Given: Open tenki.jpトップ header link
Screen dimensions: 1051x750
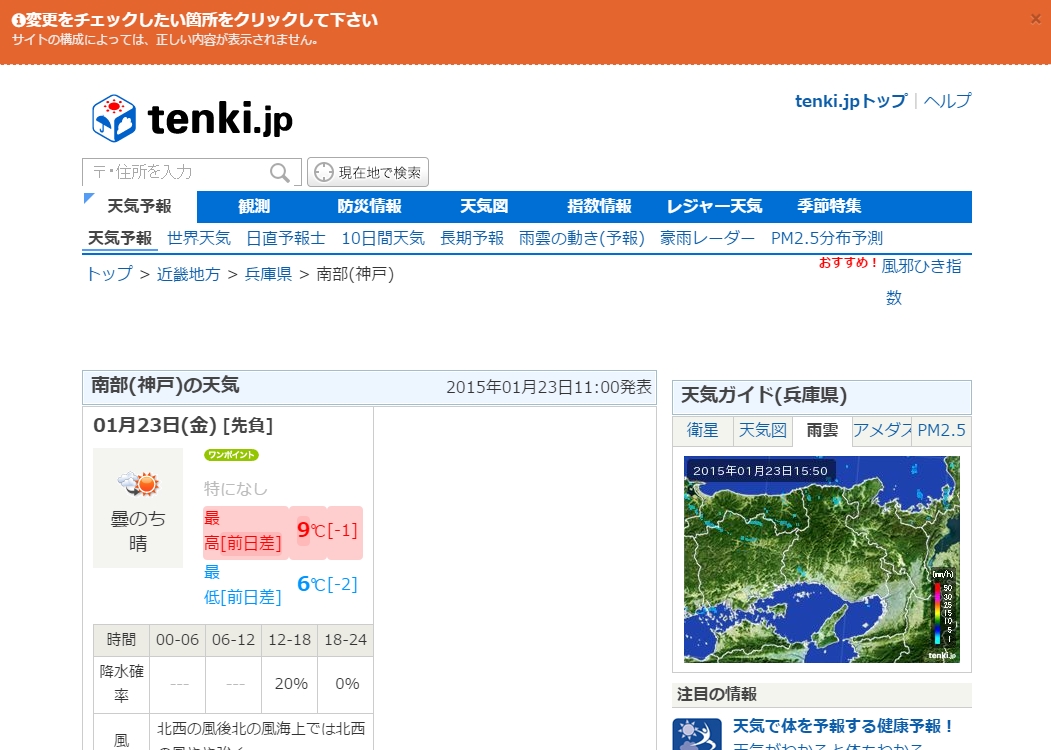Looking at the screenshot, I should [x=851, y=101].
